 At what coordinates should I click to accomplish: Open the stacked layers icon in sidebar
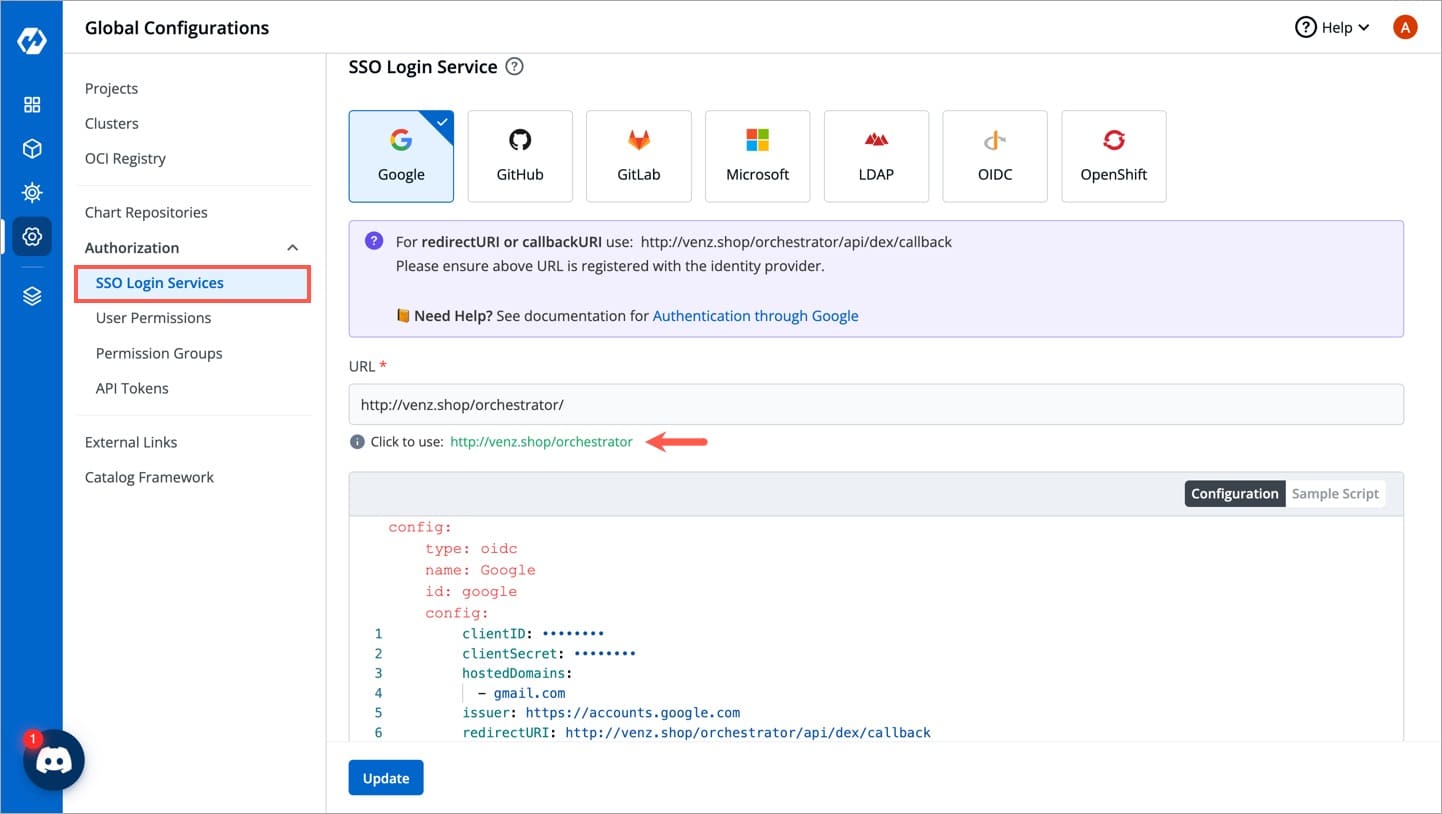pos(32,297)
